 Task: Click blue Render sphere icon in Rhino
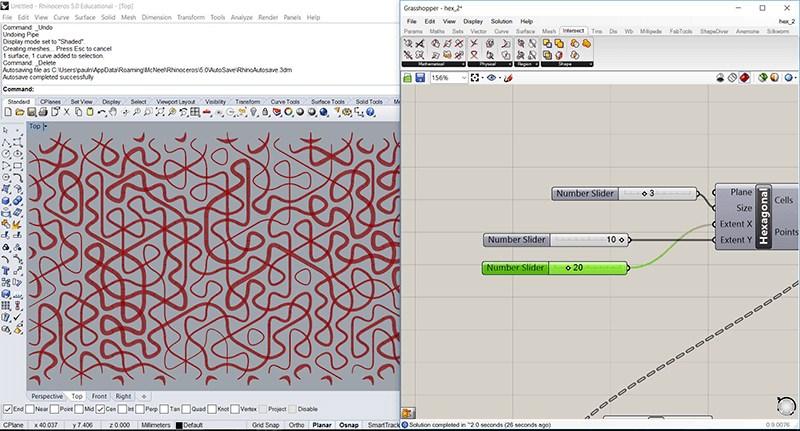point(323,112)
